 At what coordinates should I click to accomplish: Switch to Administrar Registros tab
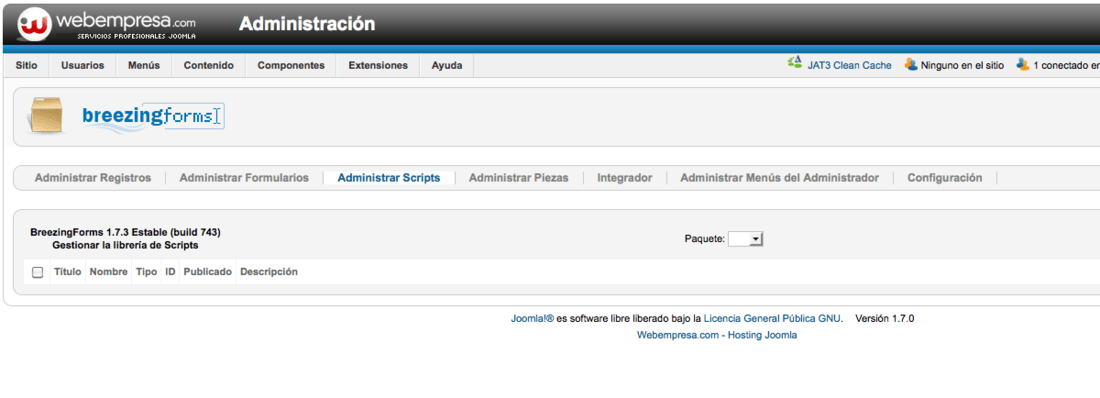[x=93, y=178]
